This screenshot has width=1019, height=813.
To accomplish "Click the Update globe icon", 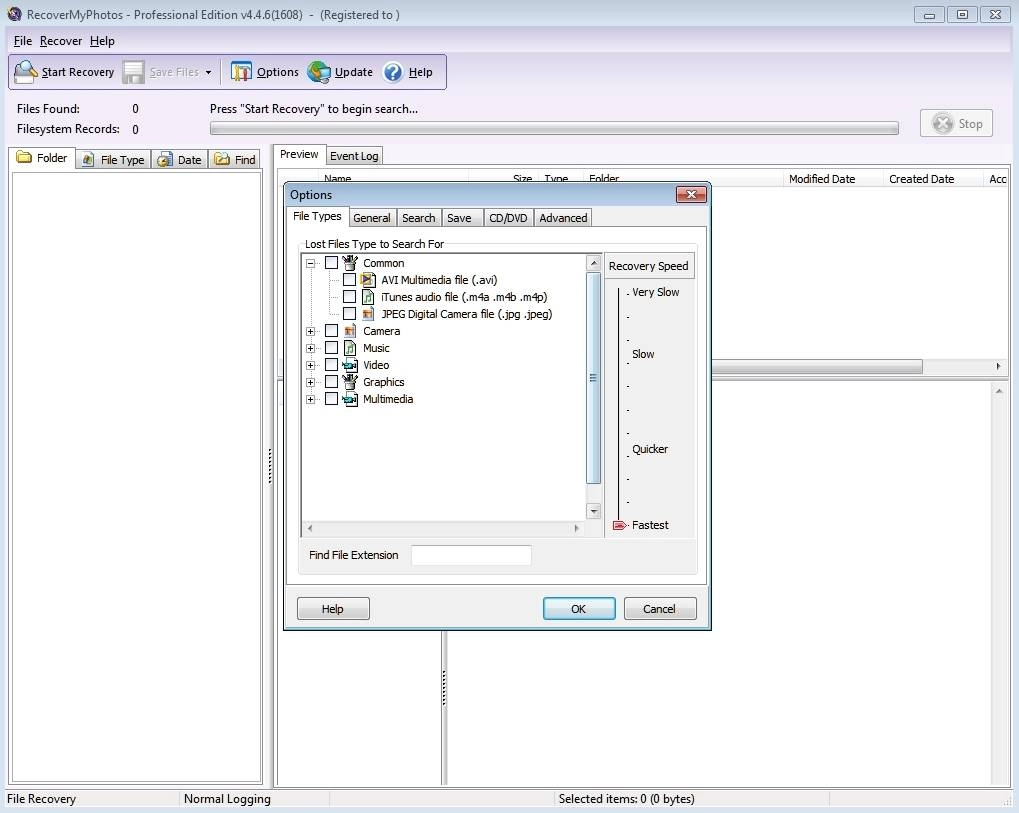I will (x=319, y=72).
